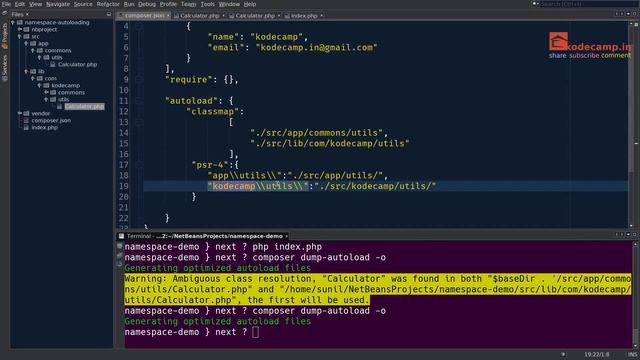Image resolution: width=640 pixels, height=360 pixels.
Task: Click the 19:22 cursor position indicator
Action: point(596,354)
